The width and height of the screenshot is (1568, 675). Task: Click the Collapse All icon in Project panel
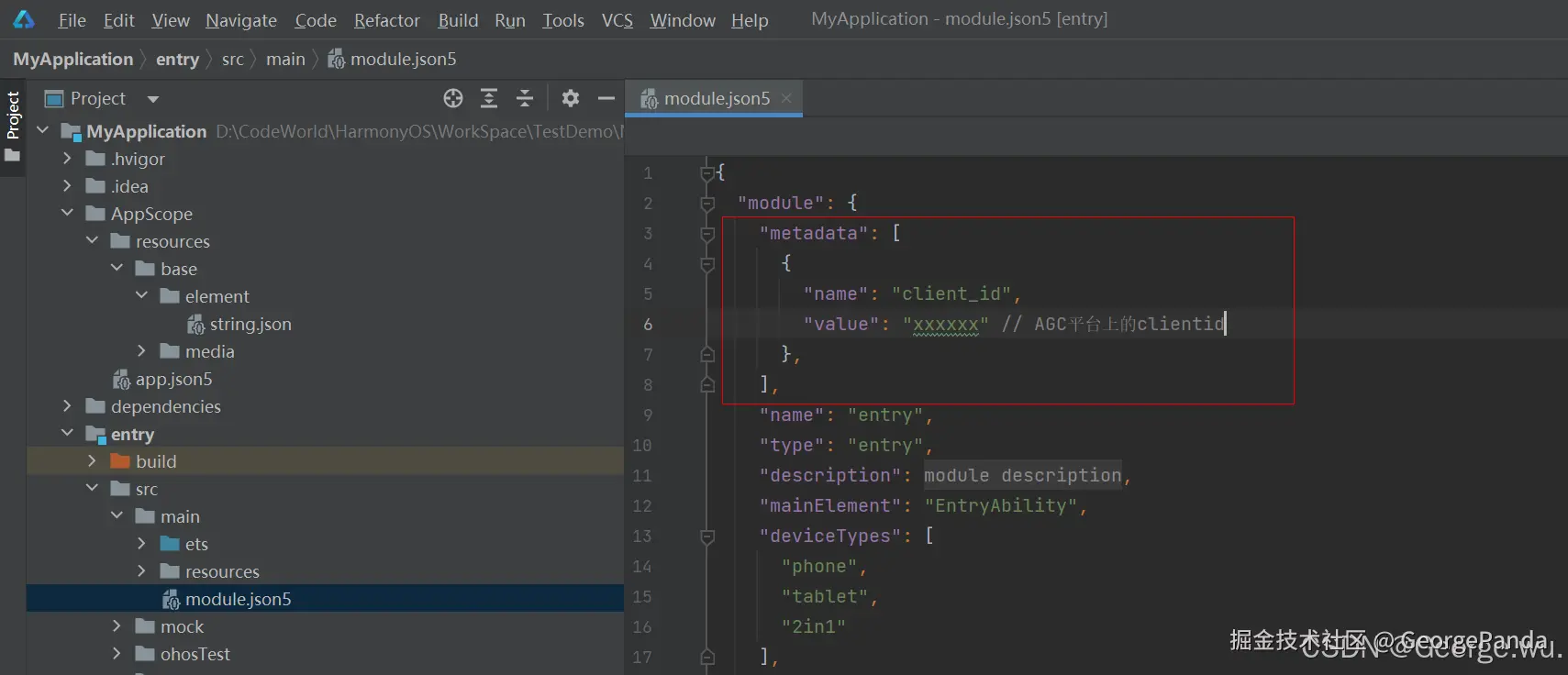click(x=525, y=98)
